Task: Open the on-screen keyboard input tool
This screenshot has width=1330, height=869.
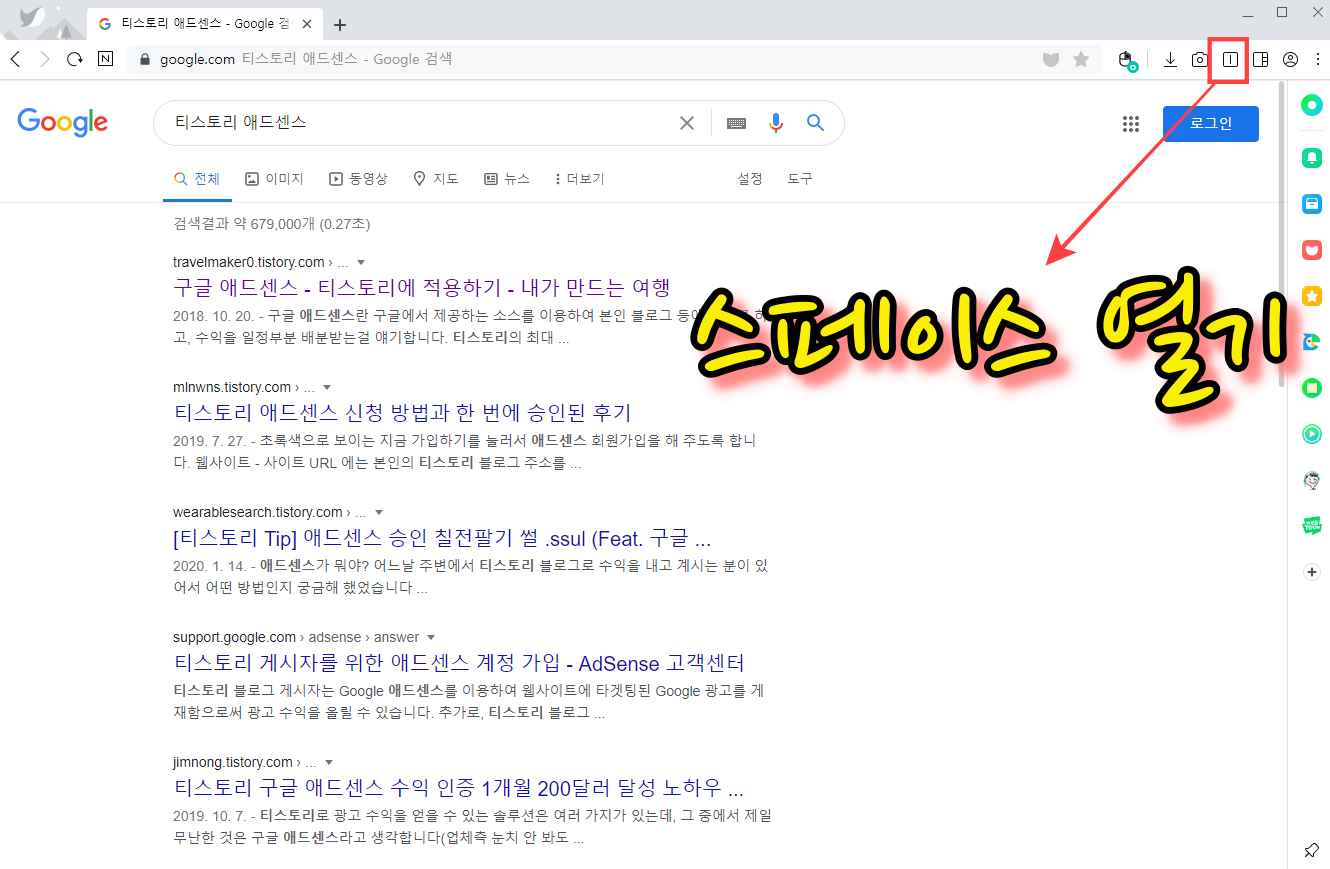Action: [737, 123]
